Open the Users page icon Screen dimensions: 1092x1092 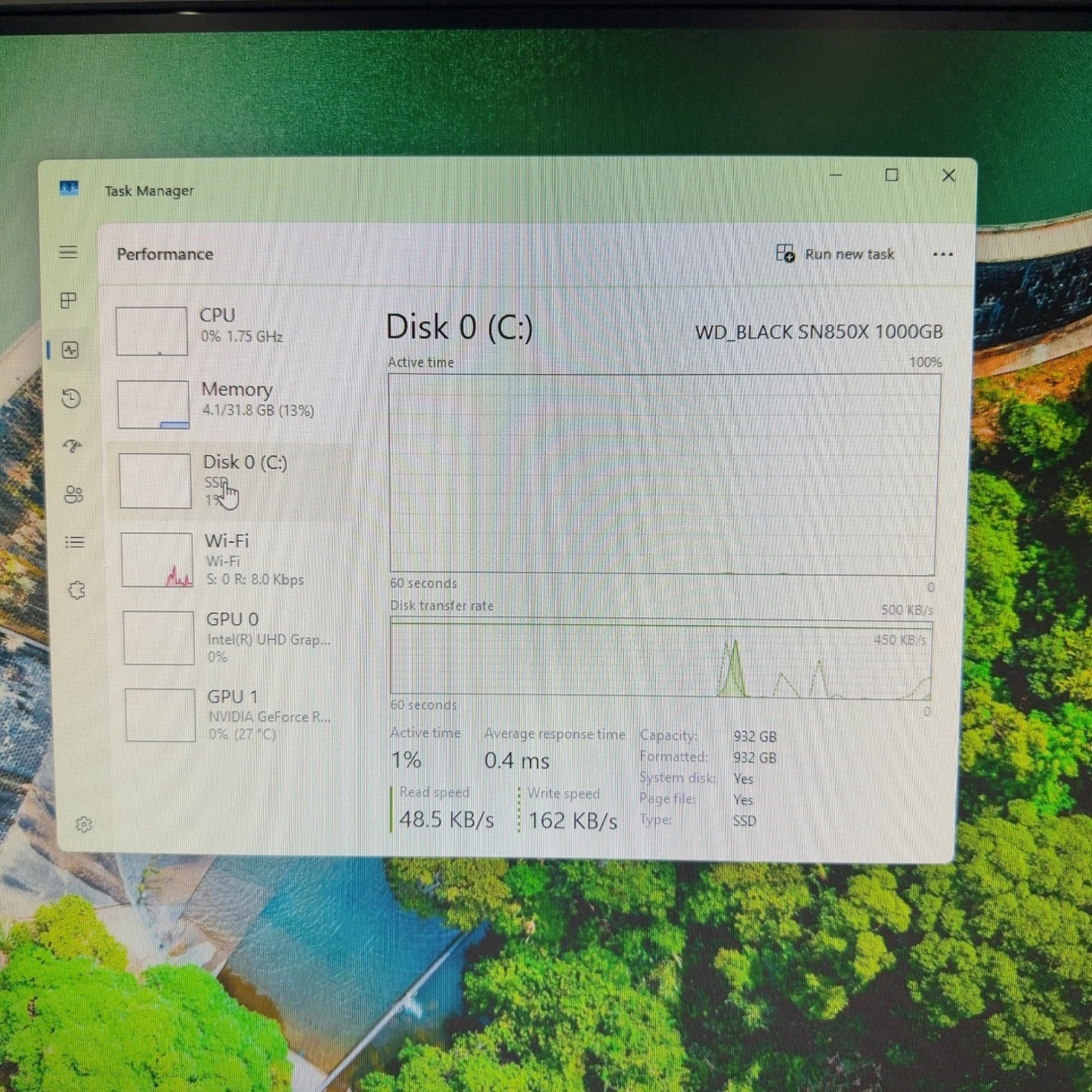point(73,494)
